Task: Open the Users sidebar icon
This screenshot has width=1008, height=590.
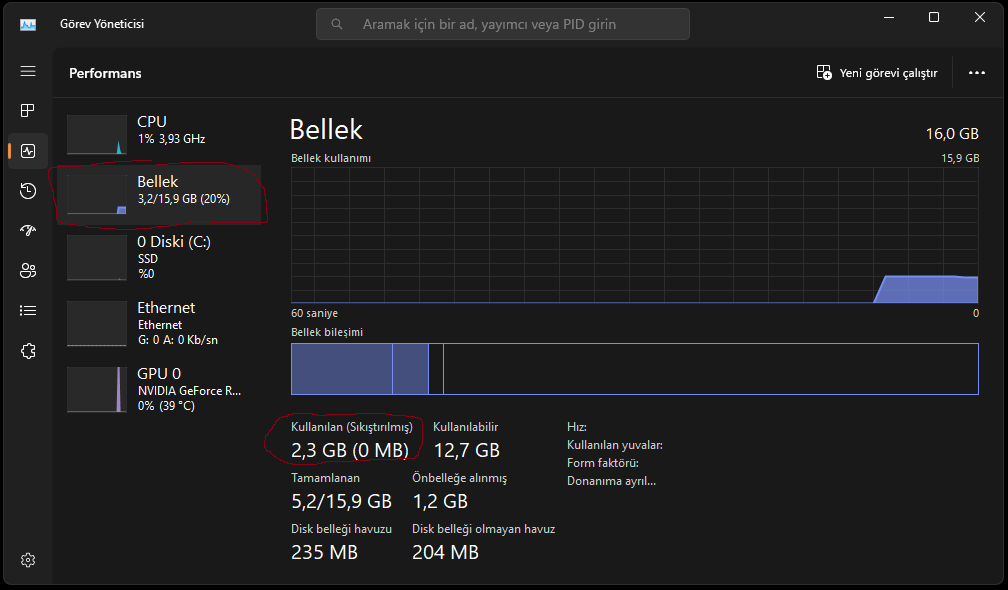Action: (28, 271)
